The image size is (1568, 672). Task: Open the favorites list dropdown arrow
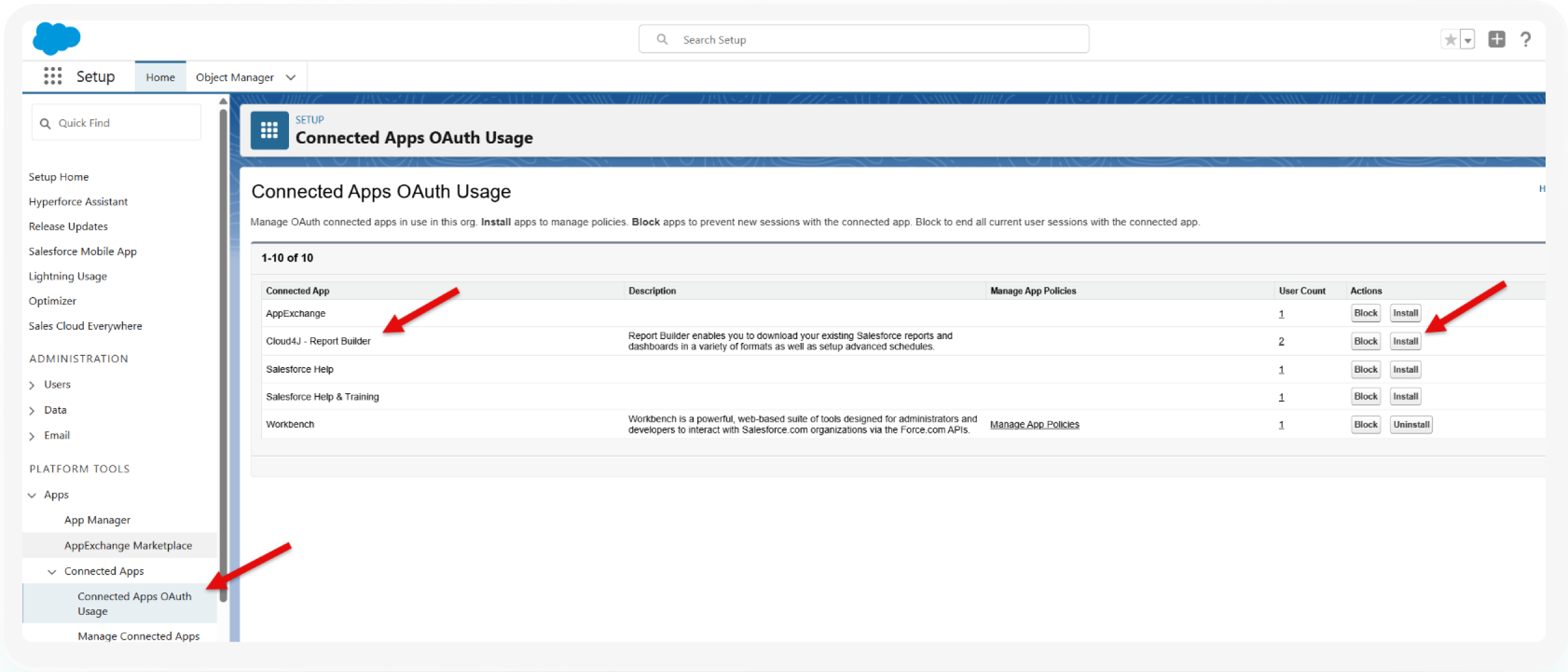pyautogui.click(x=1467, y=40)
